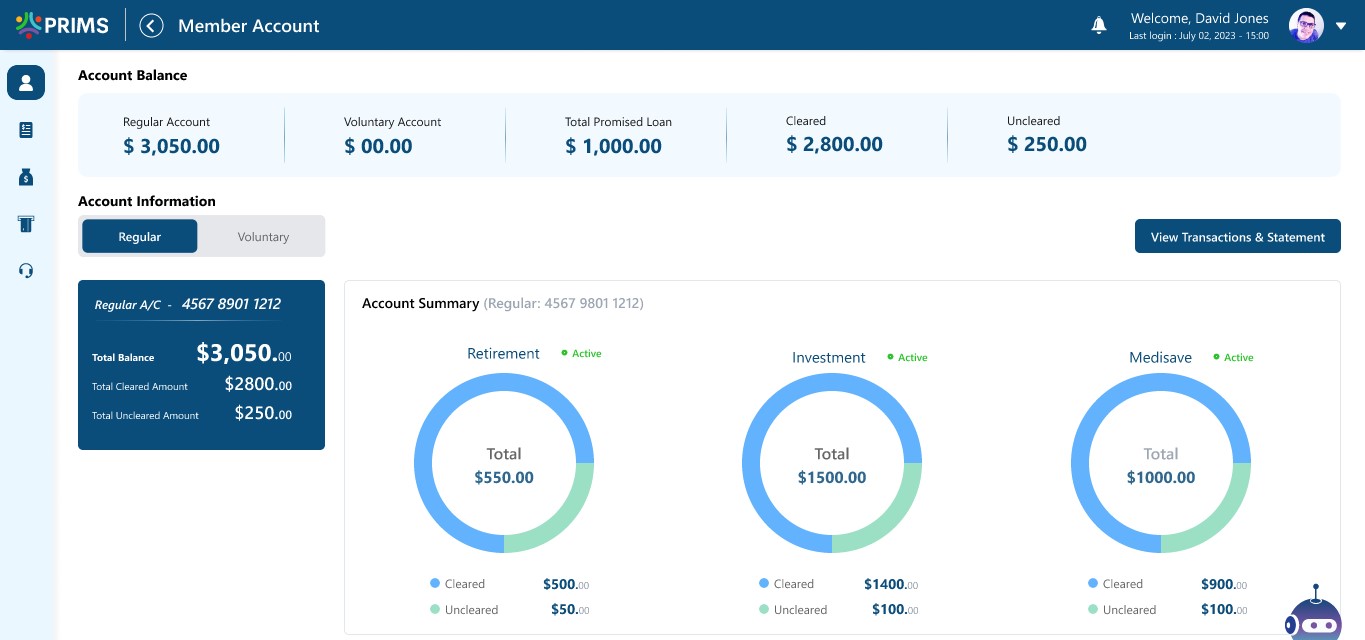Viewport: 1365px width, 640px height.
Task: Select the Investment donut chart
Action: point(831,465)
